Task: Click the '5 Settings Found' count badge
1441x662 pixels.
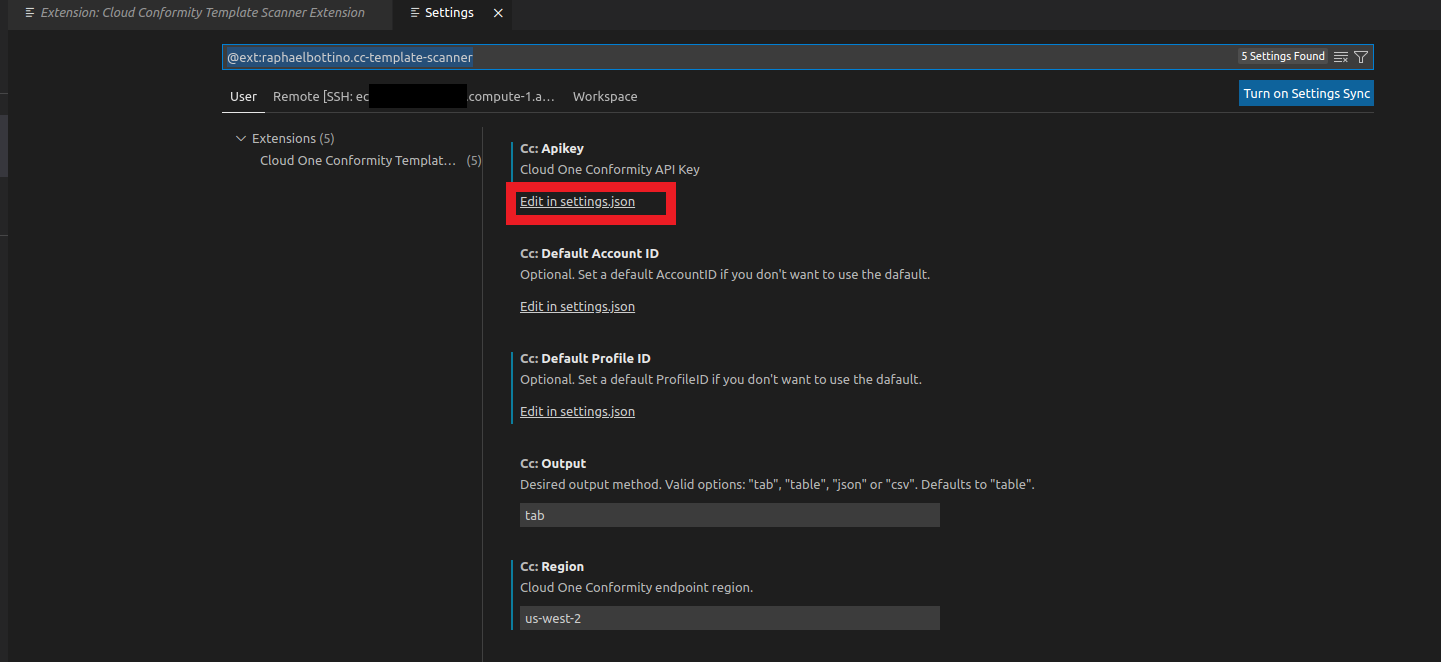Action: (x=1283, y=57)
